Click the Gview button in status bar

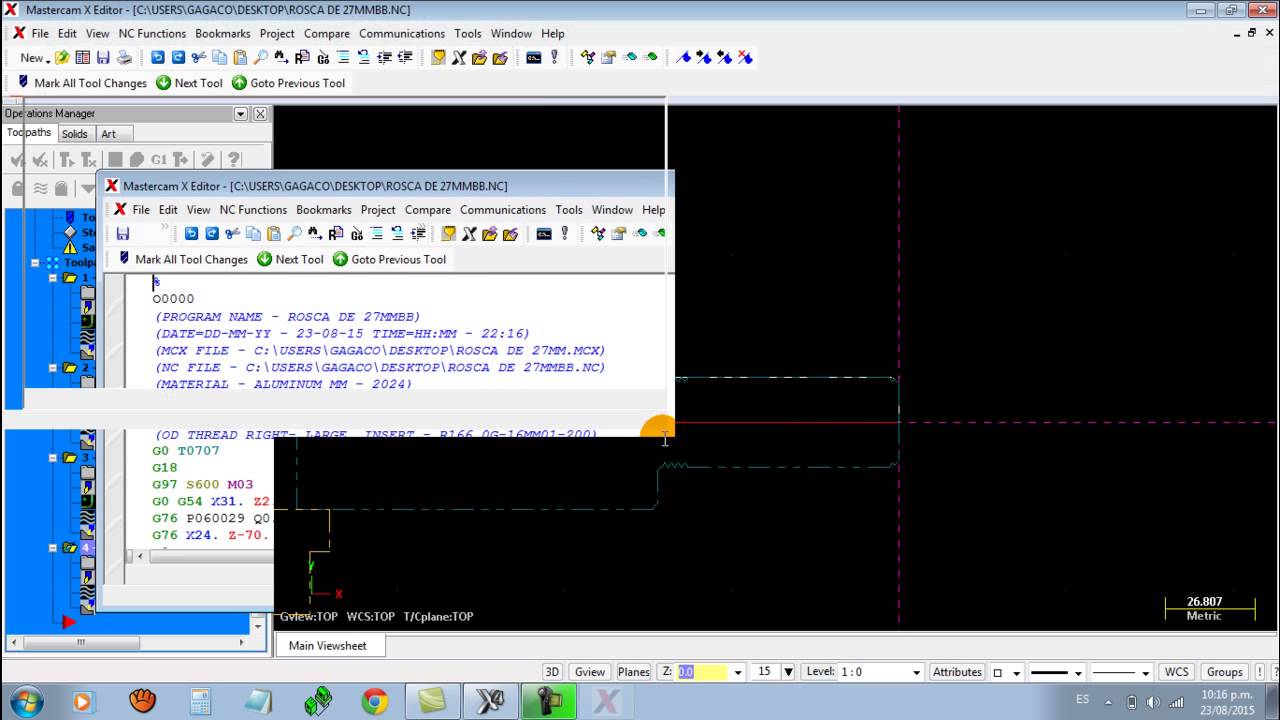[589, 672]
